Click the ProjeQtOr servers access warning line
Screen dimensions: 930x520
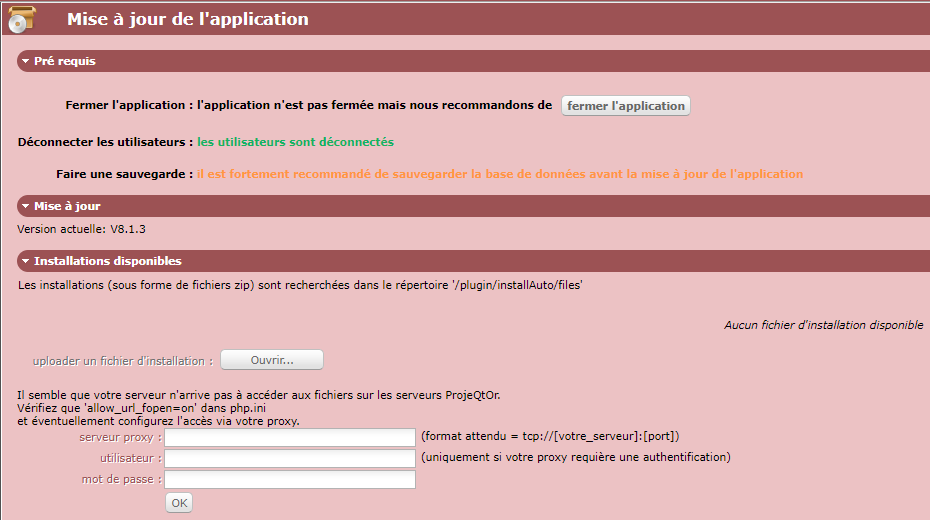click(x=259, y=395)
